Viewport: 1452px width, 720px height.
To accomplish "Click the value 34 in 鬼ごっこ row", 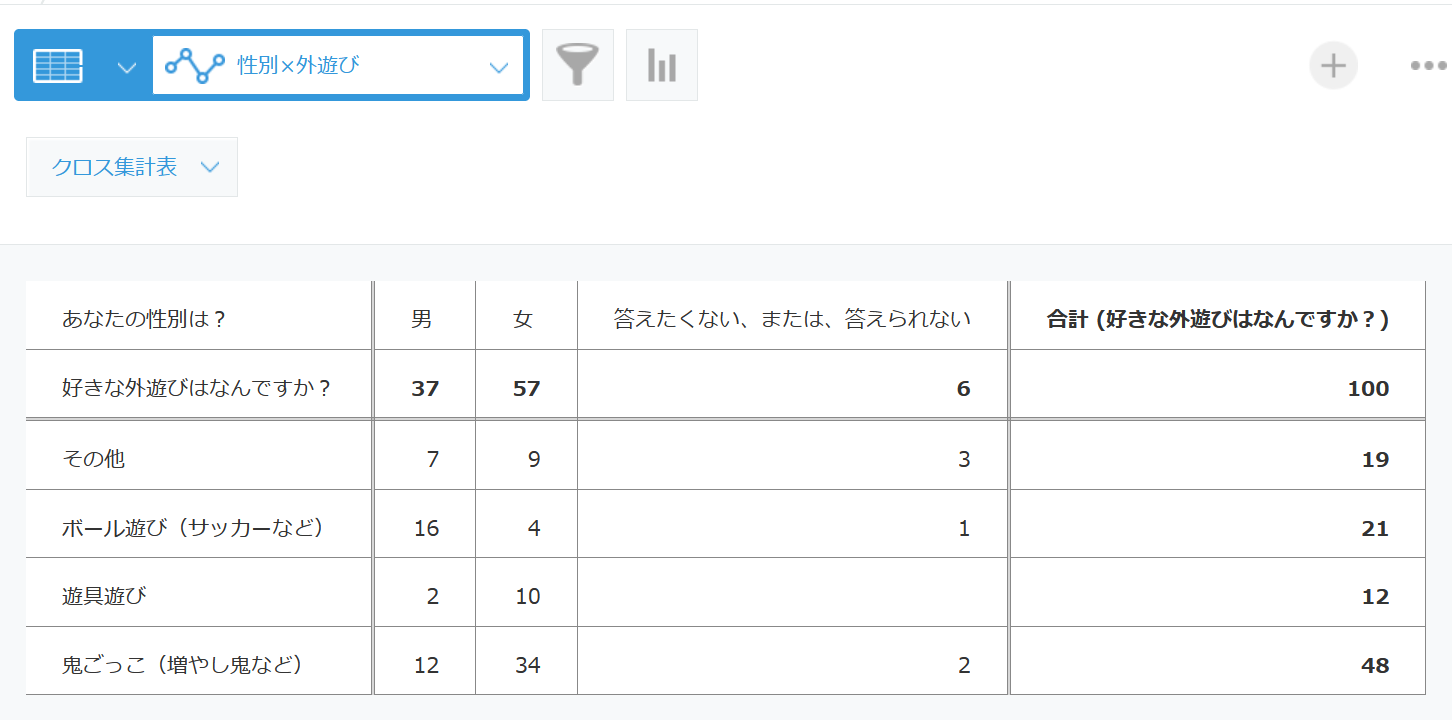I will 527,665.
